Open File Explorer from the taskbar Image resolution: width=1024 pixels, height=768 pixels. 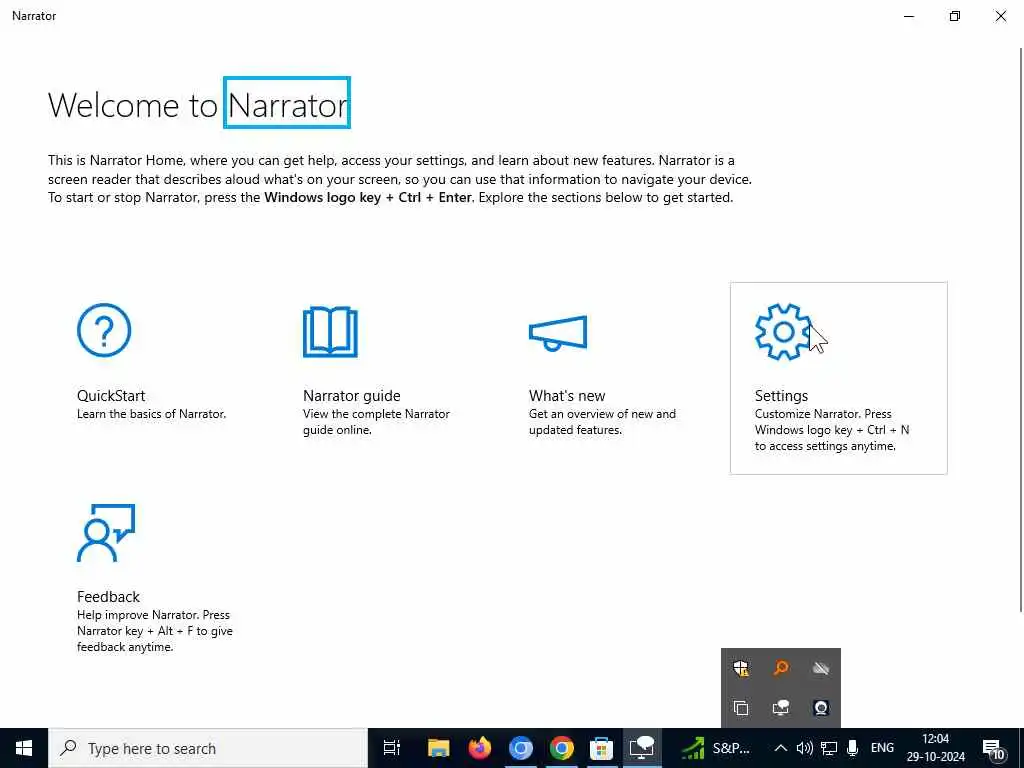[438, 748]
